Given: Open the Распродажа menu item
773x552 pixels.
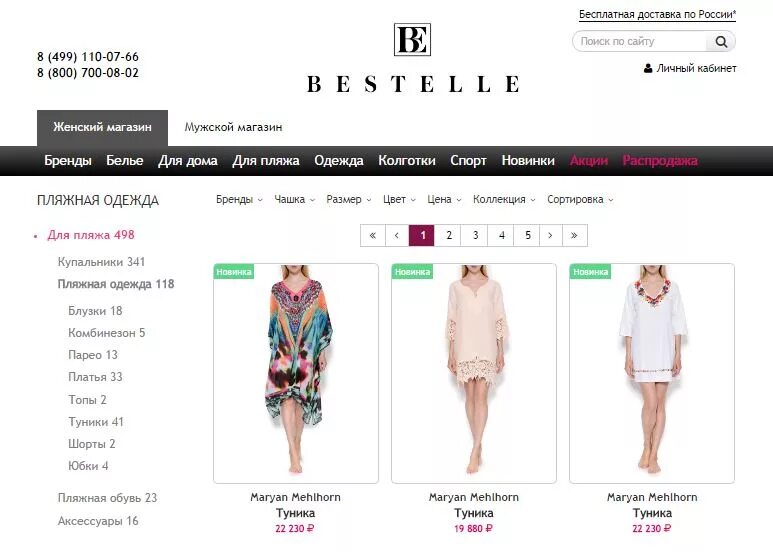Looking at the screenshot, I should [x=660, y=161].
